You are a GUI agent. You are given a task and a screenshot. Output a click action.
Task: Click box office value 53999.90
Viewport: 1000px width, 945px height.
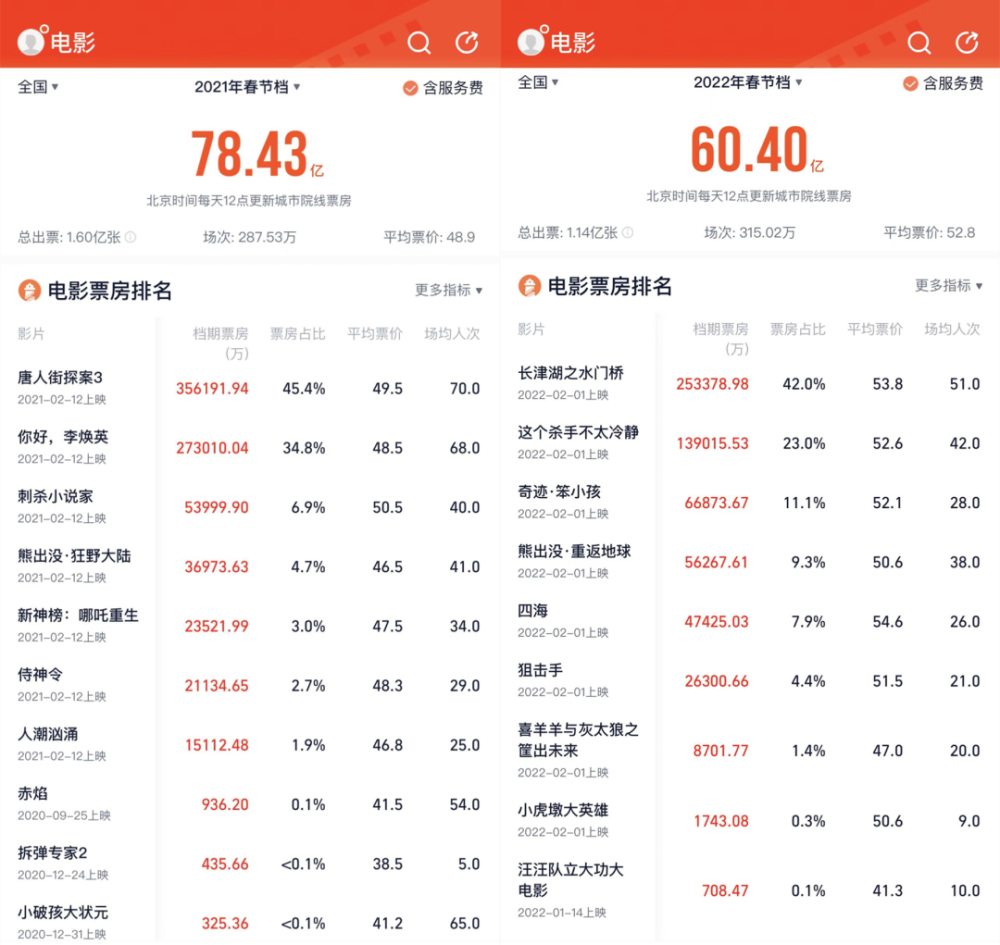(216, 507)
